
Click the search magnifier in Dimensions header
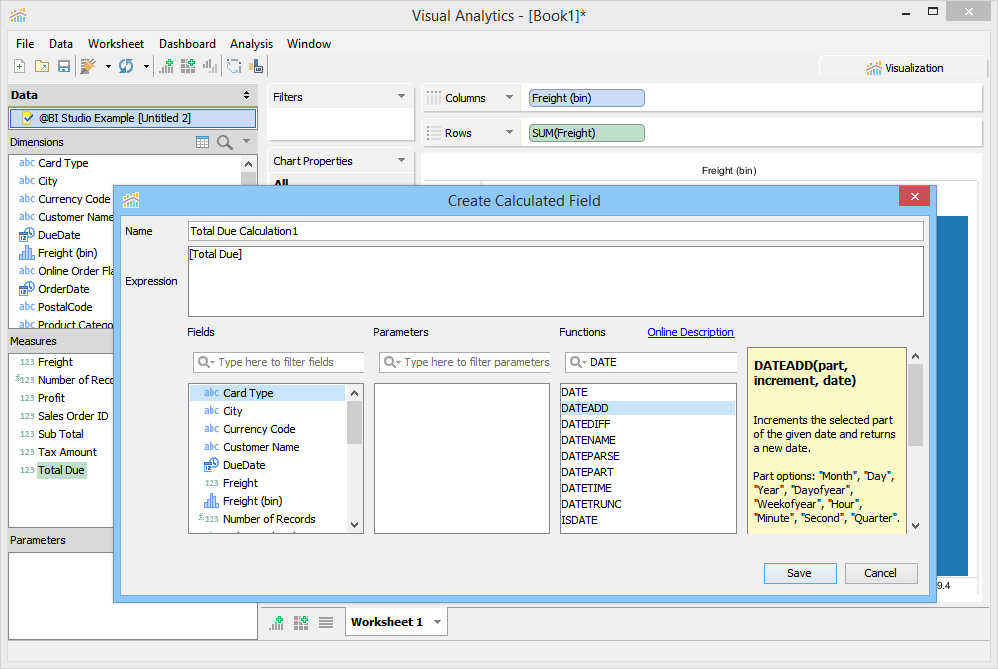(225, 142)
